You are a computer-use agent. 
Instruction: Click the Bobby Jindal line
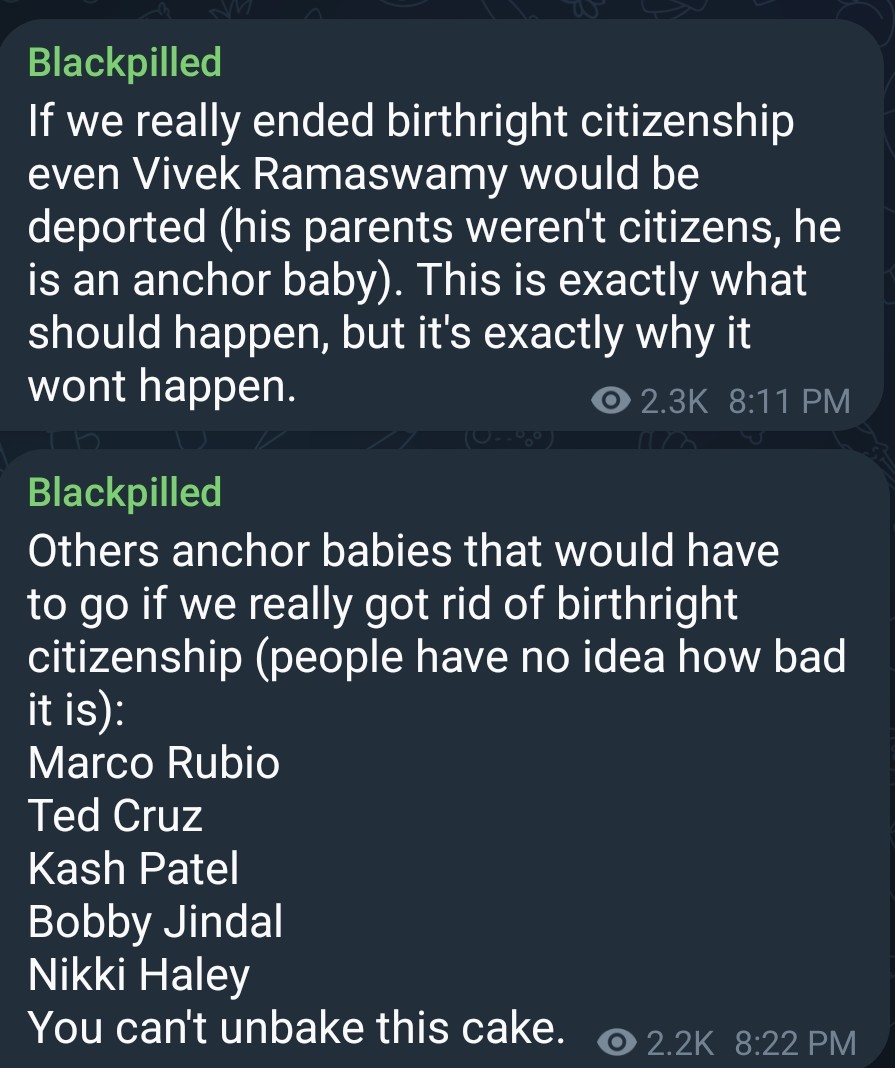155,922
